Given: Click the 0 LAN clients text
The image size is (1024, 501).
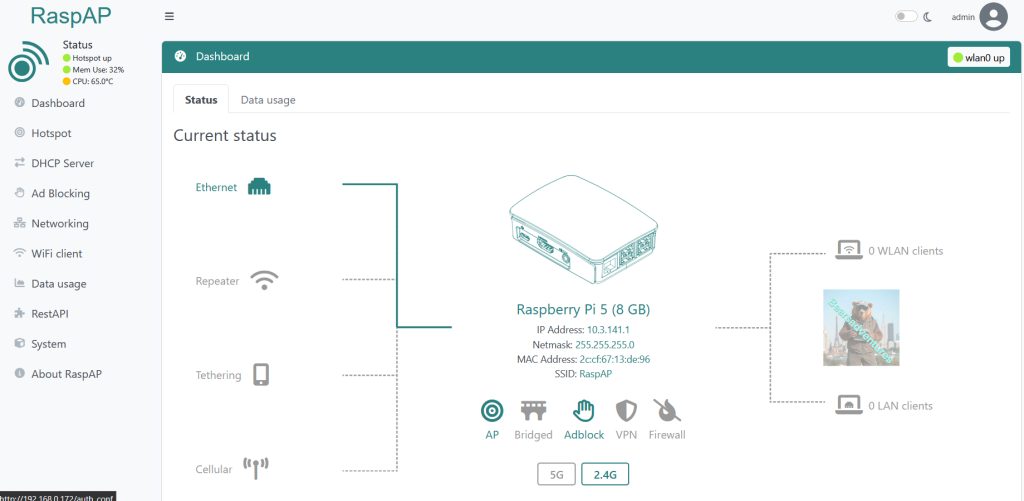Looking at the screenshot, I should pyautogui.click(x=900, y=406).
